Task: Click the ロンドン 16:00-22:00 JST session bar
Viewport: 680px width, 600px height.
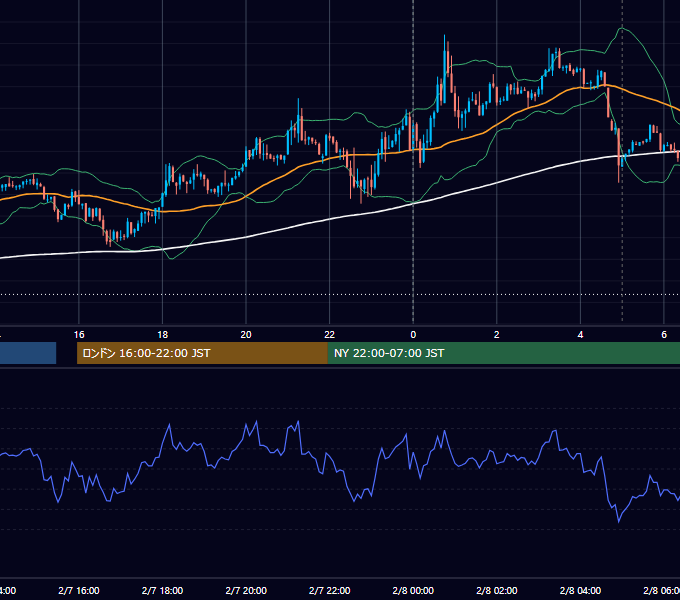Action: [x=202, y=353]
